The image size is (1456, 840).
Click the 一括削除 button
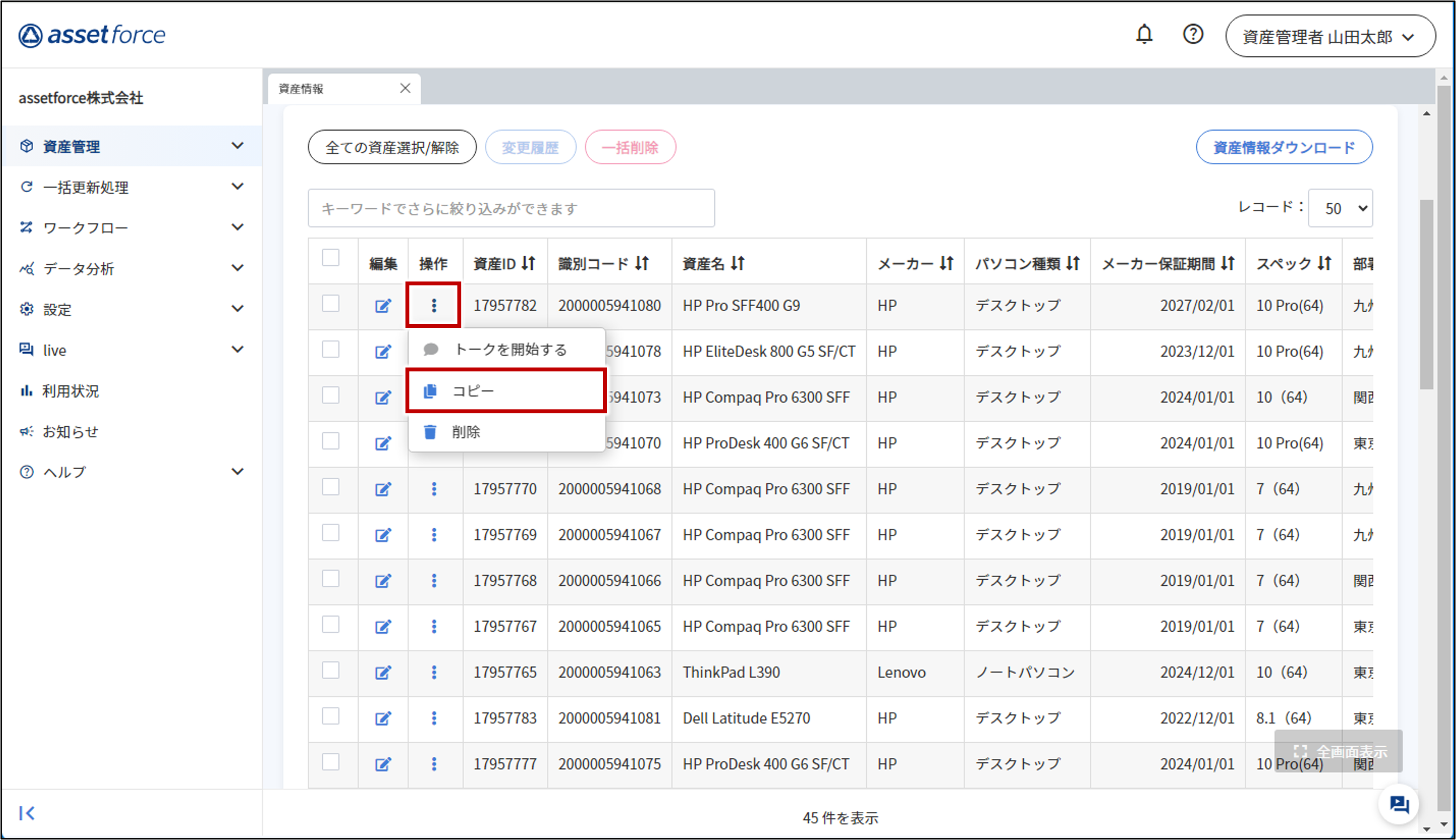point(630,147)
